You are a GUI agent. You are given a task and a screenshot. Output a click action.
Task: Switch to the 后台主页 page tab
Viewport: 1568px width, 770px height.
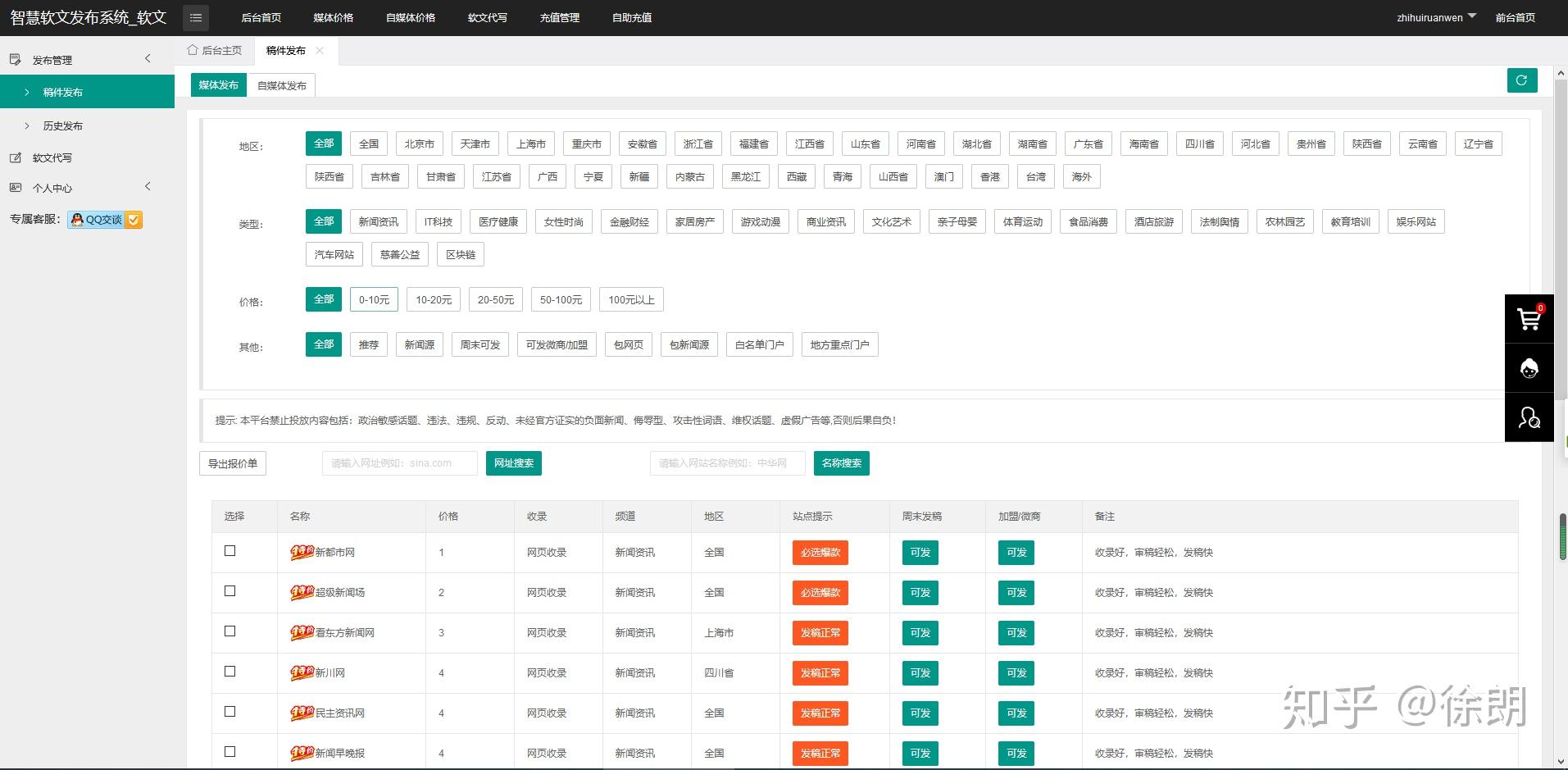pyautogui.click(x=215, y=50)
